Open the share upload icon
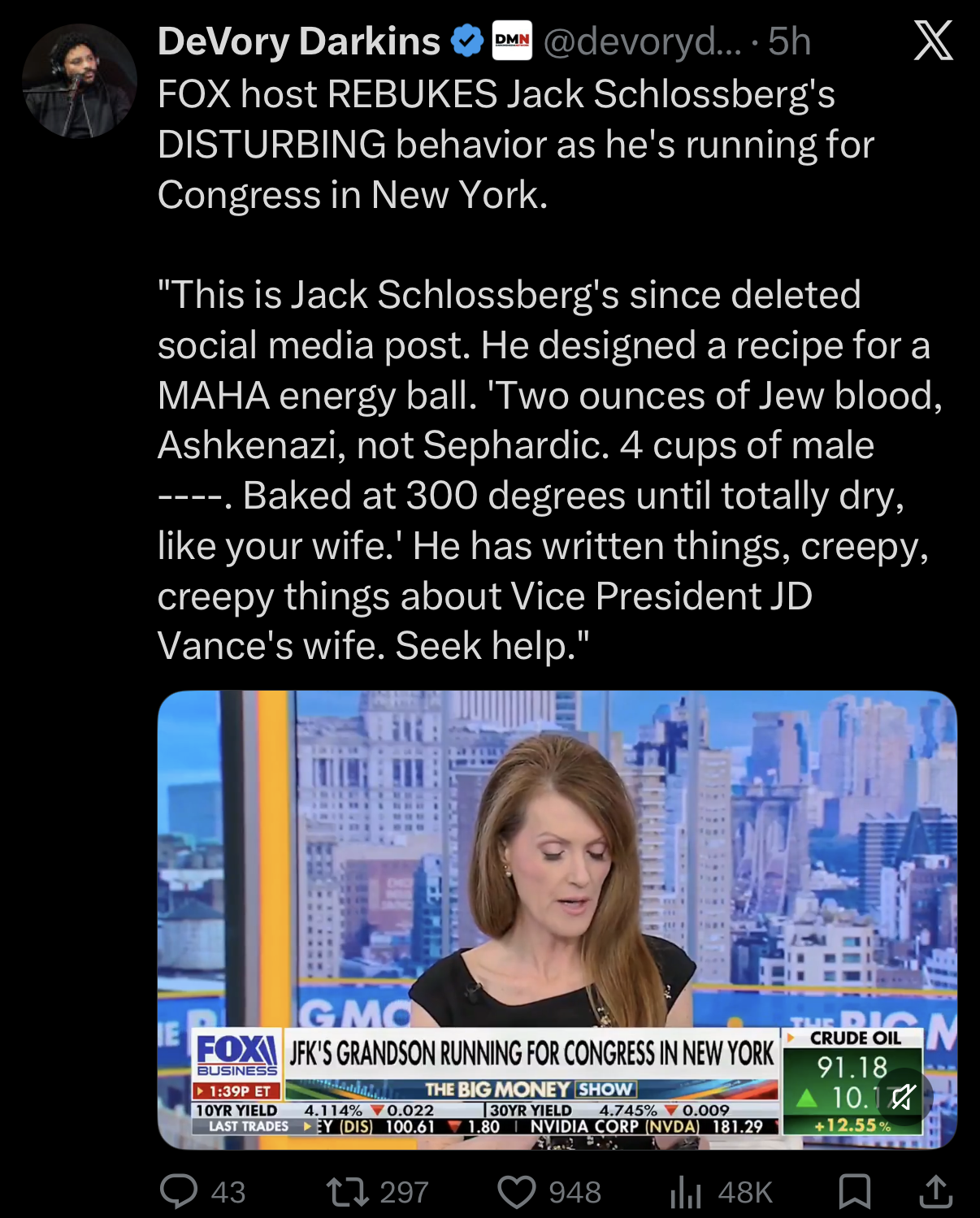Screen dimensions: 980x1218 point(935,1191)
